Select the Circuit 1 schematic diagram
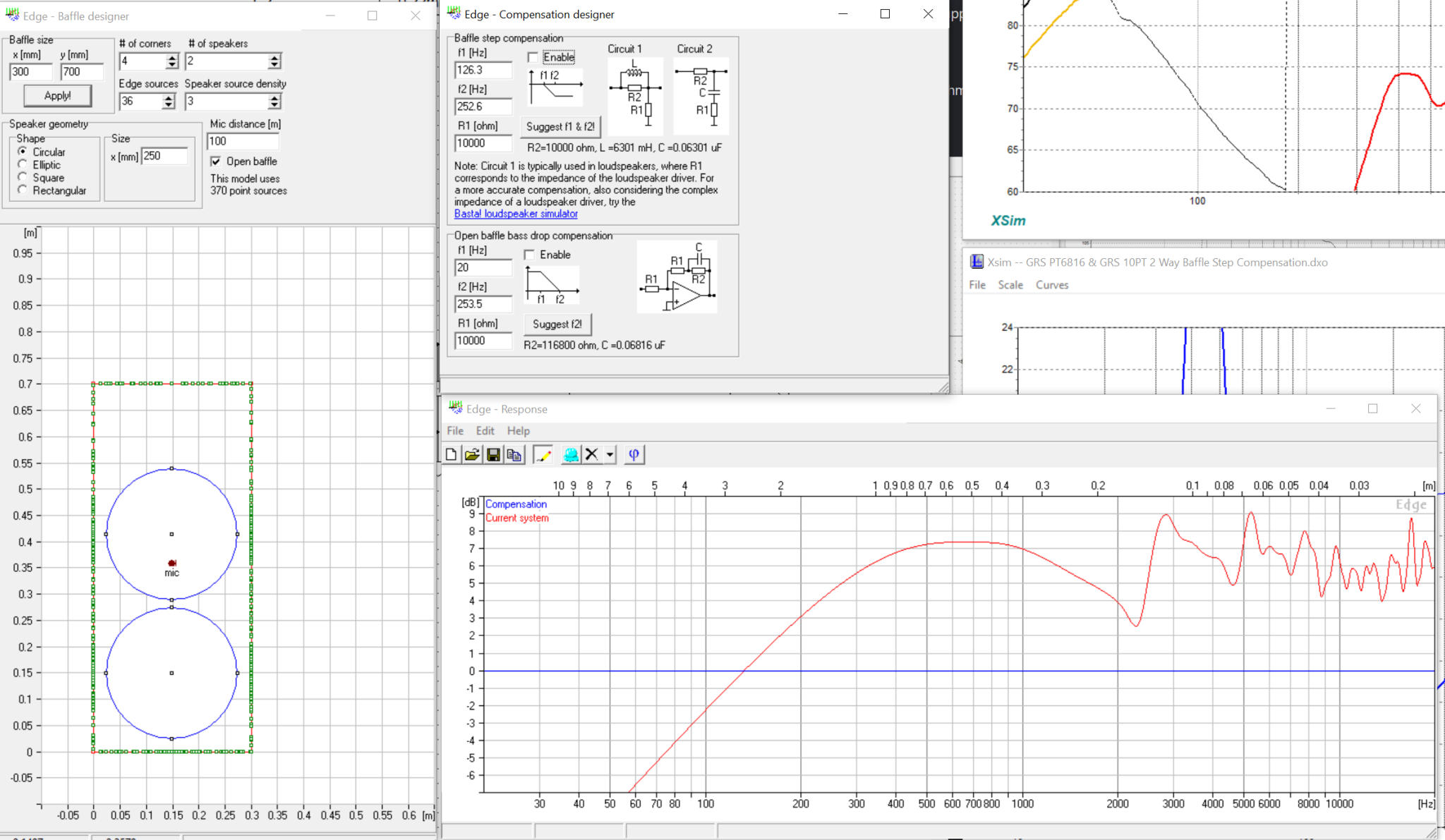1445x840 pixels. click(635, 96)
